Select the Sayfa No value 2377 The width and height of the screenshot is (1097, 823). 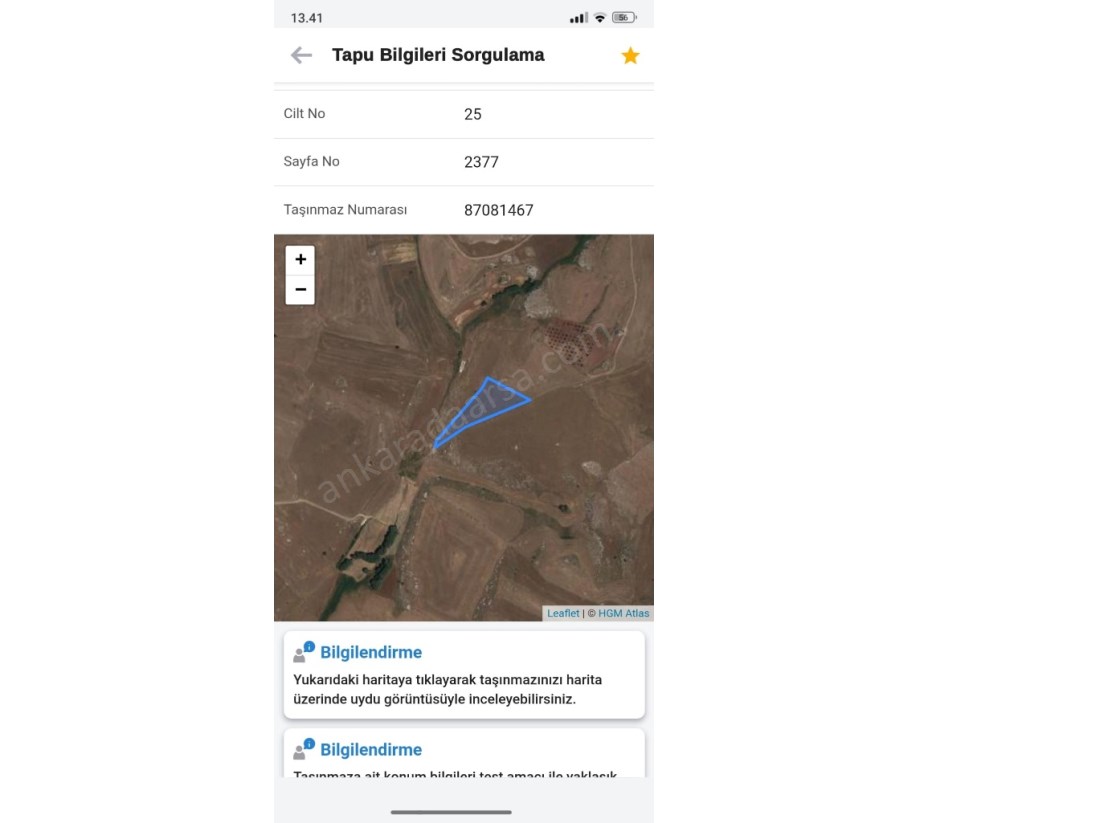click(x=481, y=162)
